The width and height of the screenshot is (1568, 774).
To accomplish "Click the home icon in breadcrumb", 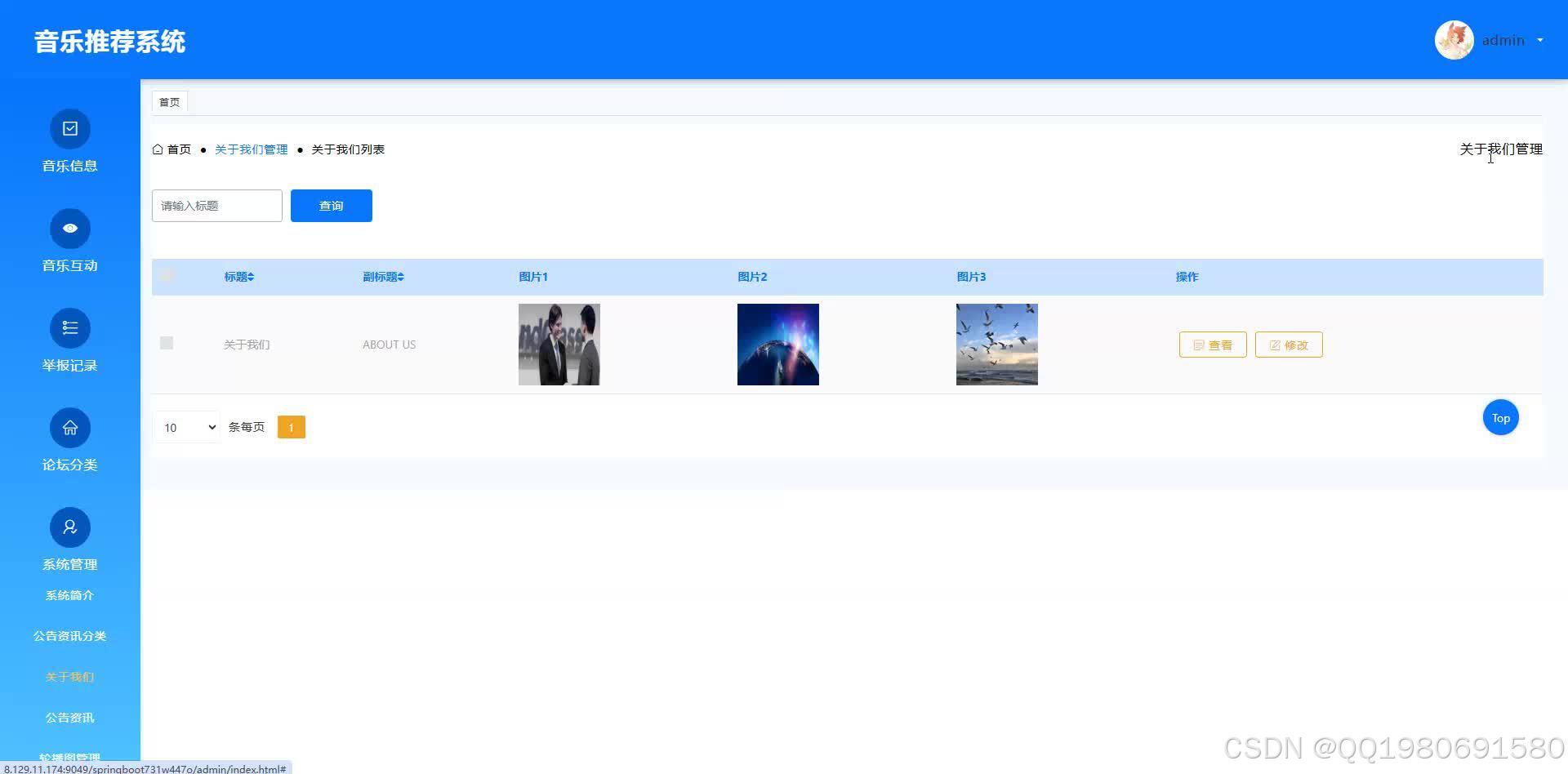I will click(x=158, y=149).
